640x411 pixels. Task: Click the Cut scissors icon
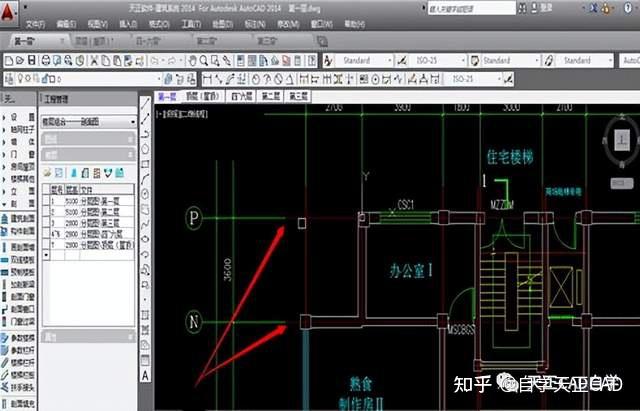[x=93, y=61]
